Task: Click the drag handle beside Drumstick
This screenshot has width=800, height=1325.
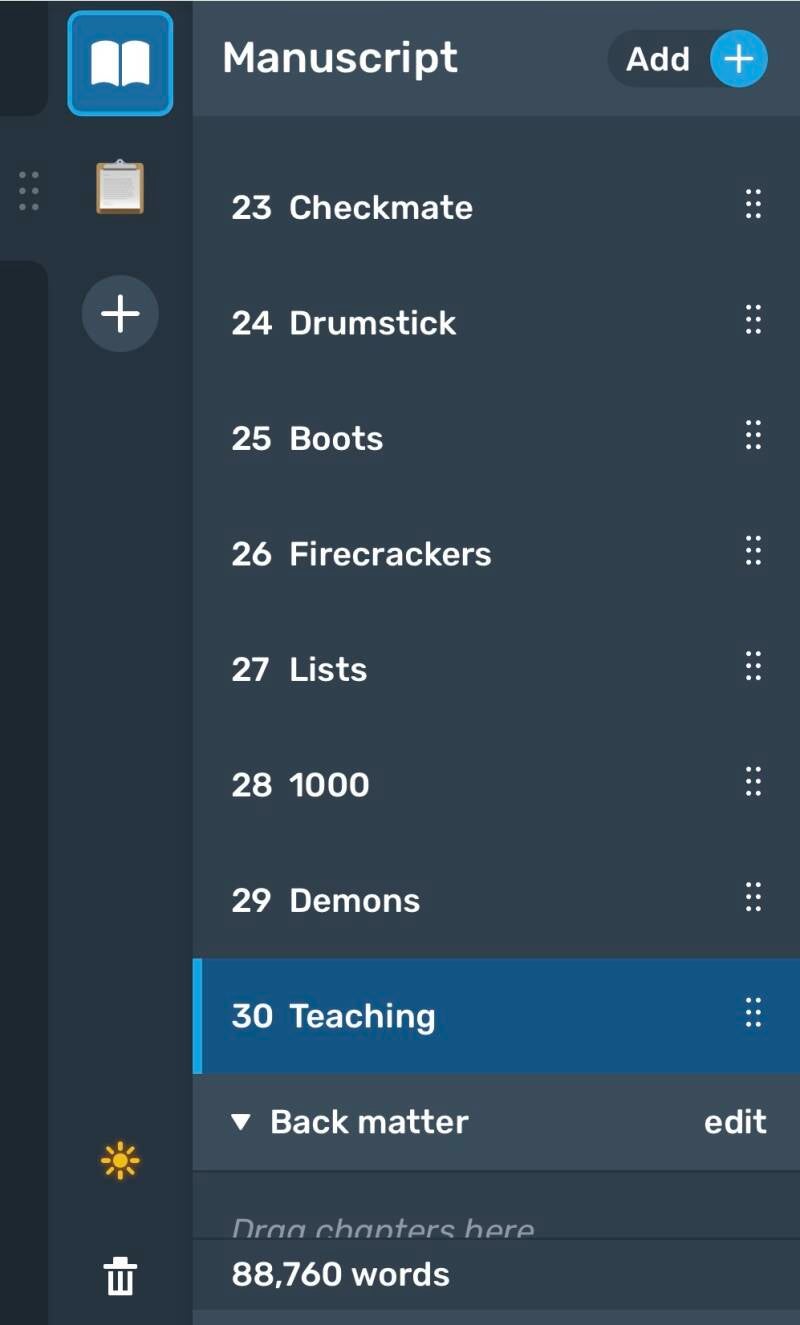Action: coord(753,320)
